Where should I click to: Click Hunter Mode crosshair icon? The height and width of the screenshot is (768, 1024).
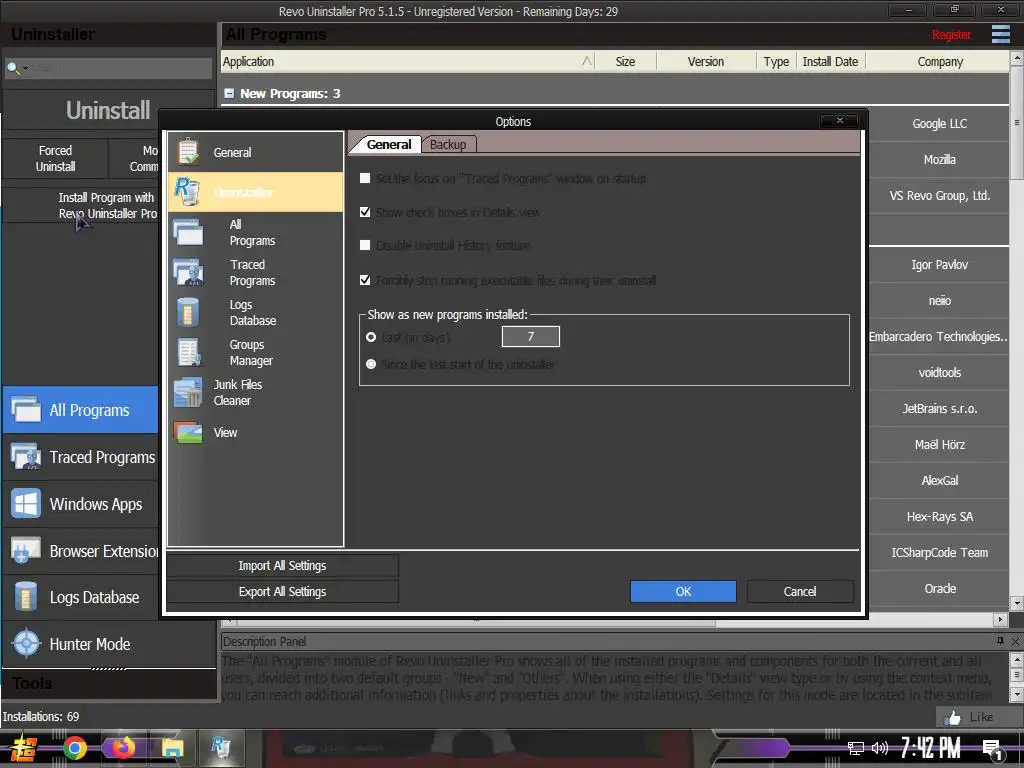[x=26, y=643]
